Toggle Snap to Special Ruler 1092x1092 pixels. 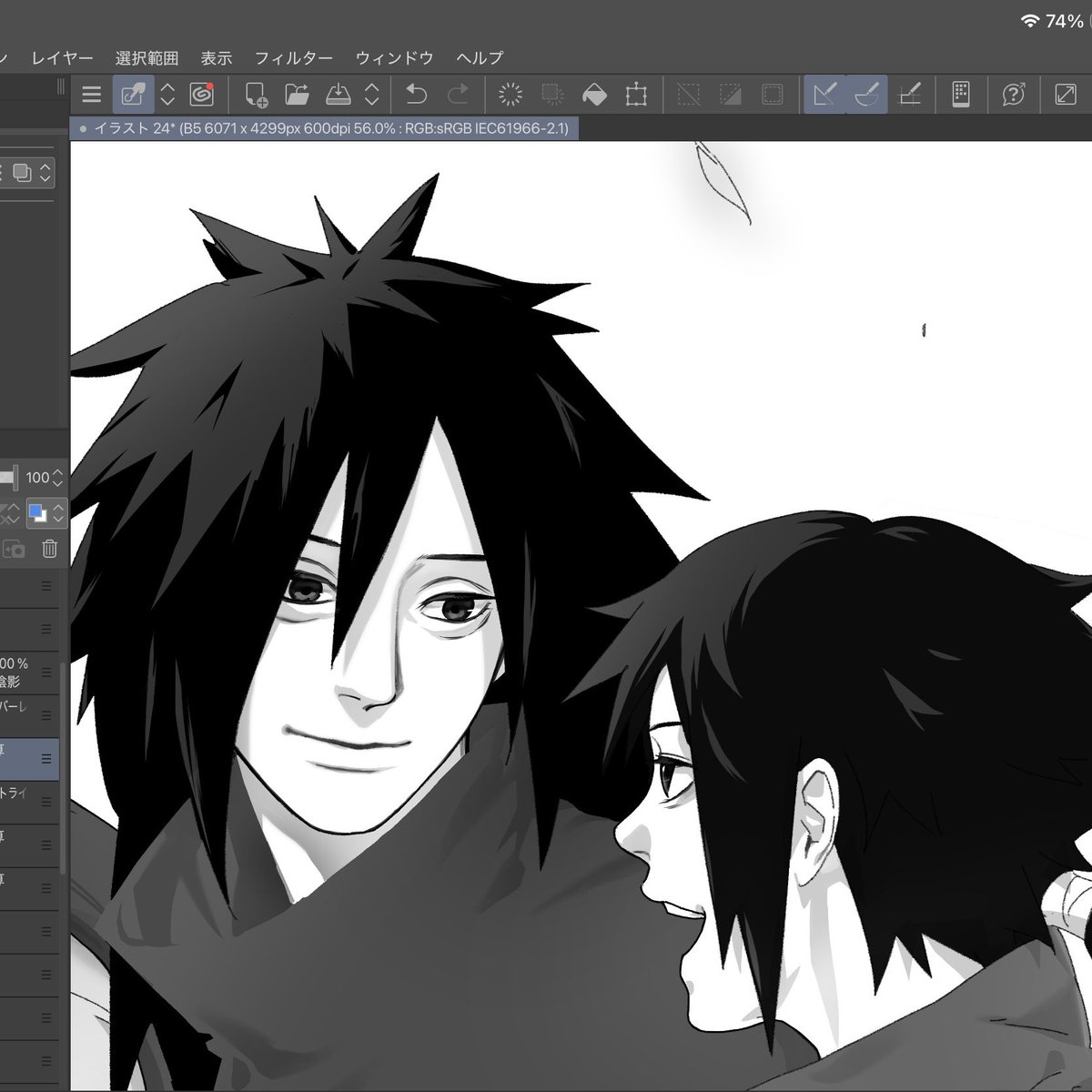(866, 95)
